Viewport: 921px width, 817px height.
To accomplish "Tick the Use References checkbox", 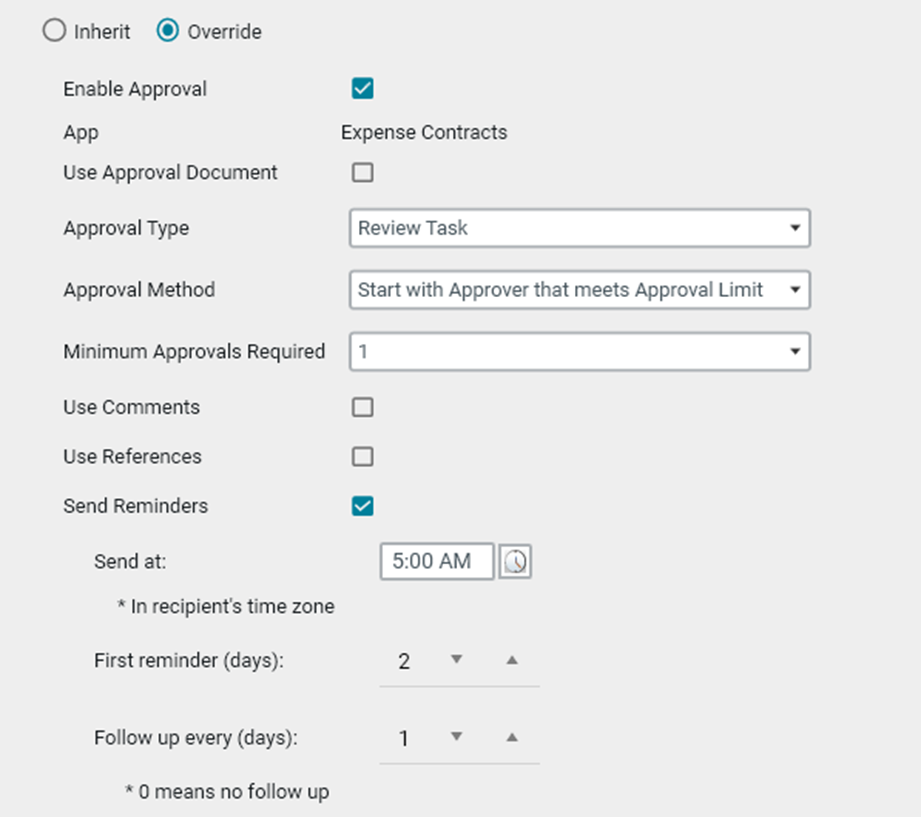I will [x=363, y=457].
